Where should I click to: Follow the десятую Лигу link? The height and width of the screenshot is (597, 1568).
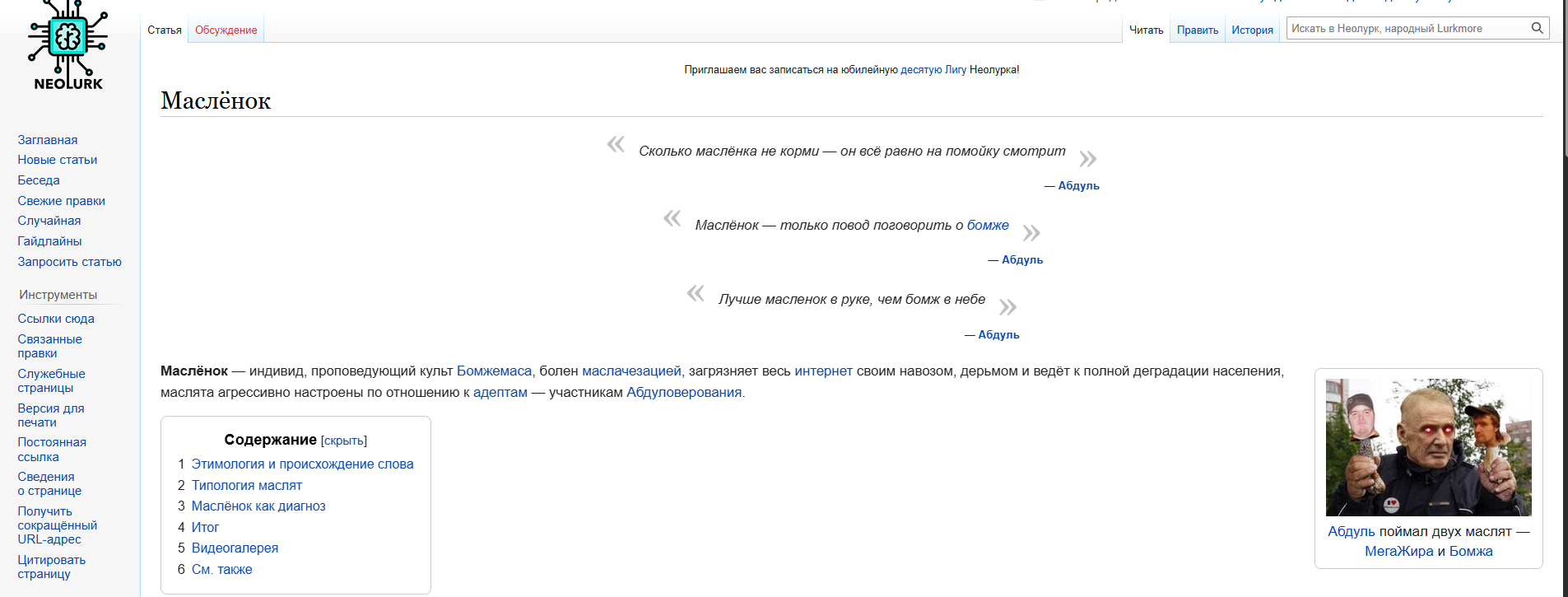pos(933,70)
